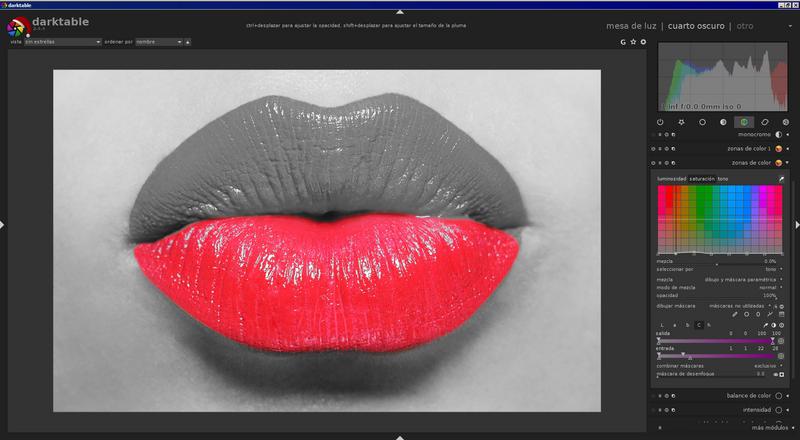This screenshot has width=800, height=440.
Task: Choose the path mask drawing tool
Action: click(770, 314)
